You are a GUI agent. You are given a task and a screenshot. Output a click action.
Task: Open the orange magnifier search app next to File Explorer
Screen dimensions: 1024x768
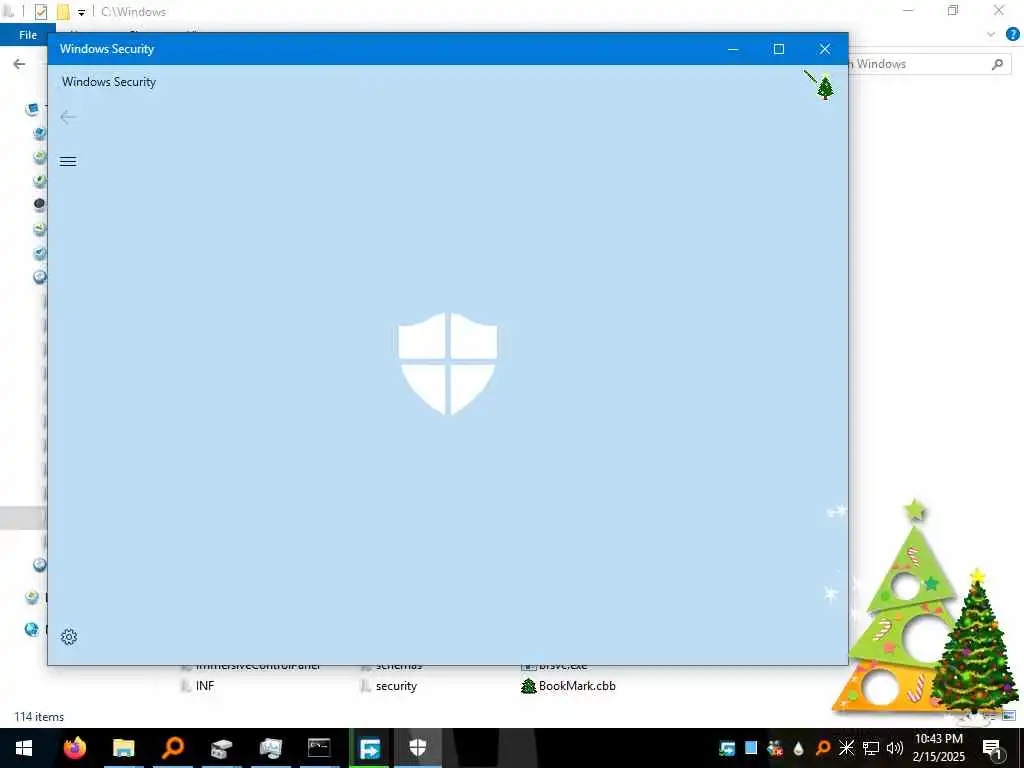172,748
